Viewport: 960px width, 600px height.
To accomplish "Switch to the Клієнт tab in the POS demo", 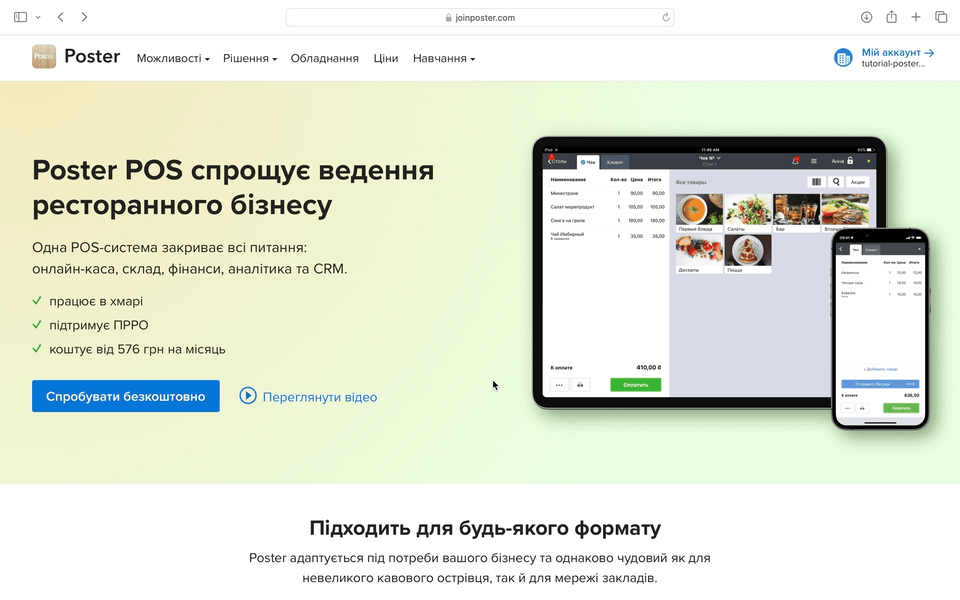I will coord(614,160).
